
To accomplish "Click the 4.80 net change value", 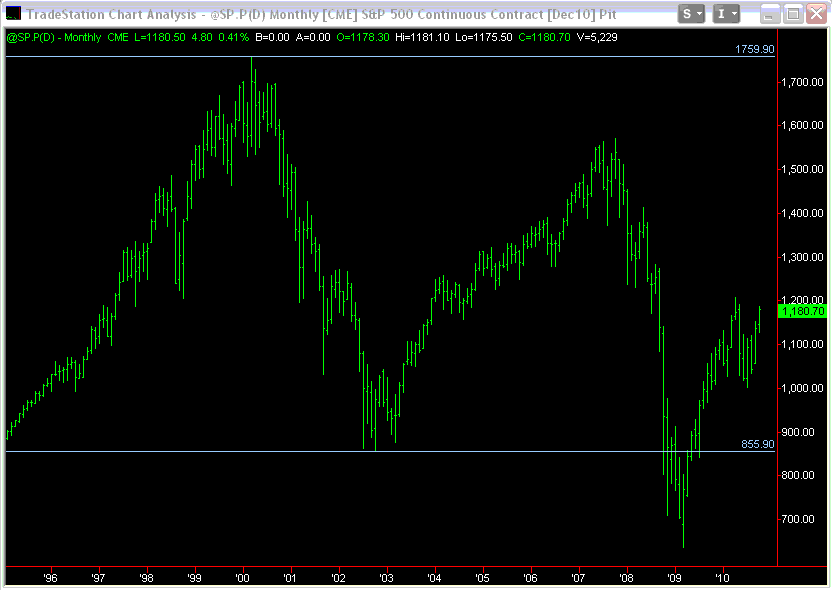I will click(x=202, y=37).
